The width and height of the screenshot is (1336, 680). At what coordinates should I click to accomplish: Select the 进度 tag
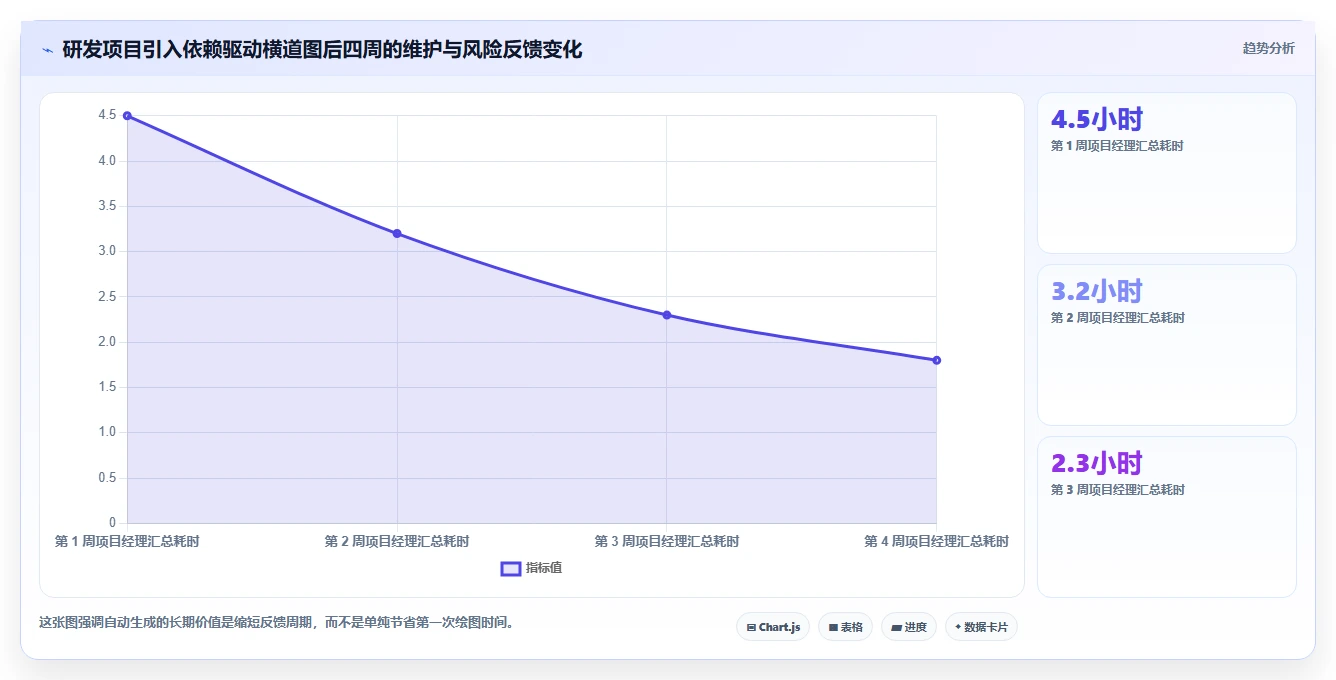909,627
